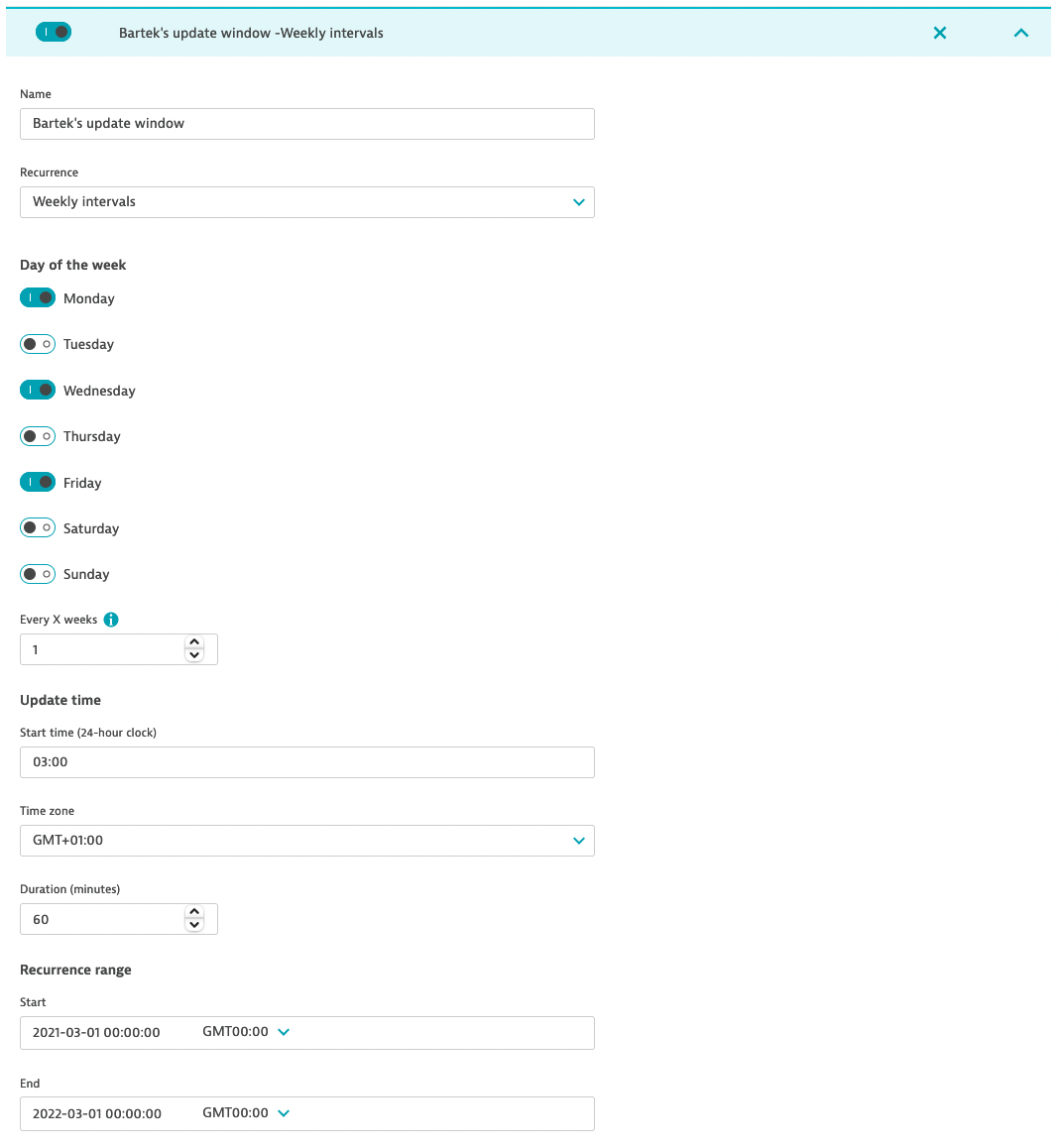
Task: Disable the update window header toggle
Action: pos(54,32)
